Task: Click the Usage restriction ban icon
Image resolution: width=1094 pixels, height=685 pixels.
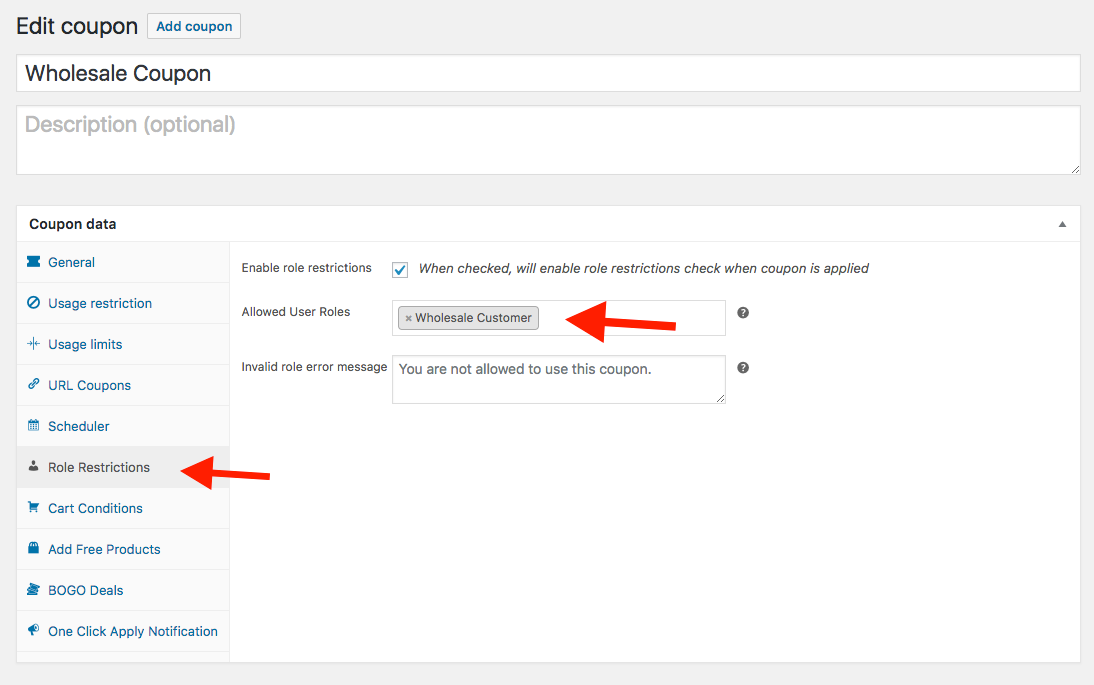Action: 34,303
